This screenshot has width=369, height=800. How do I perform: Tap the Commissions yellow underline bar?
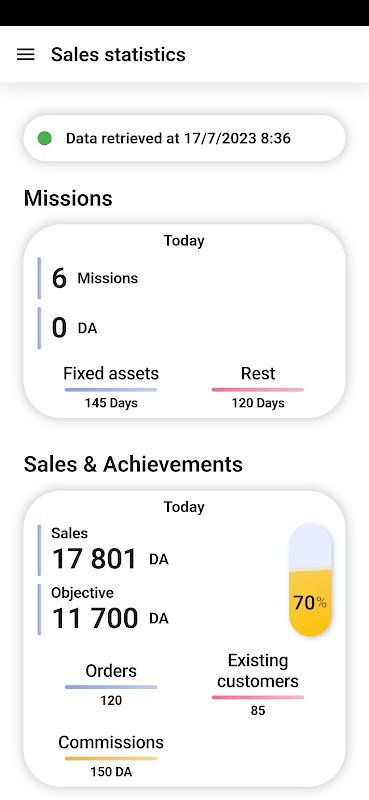111,758
